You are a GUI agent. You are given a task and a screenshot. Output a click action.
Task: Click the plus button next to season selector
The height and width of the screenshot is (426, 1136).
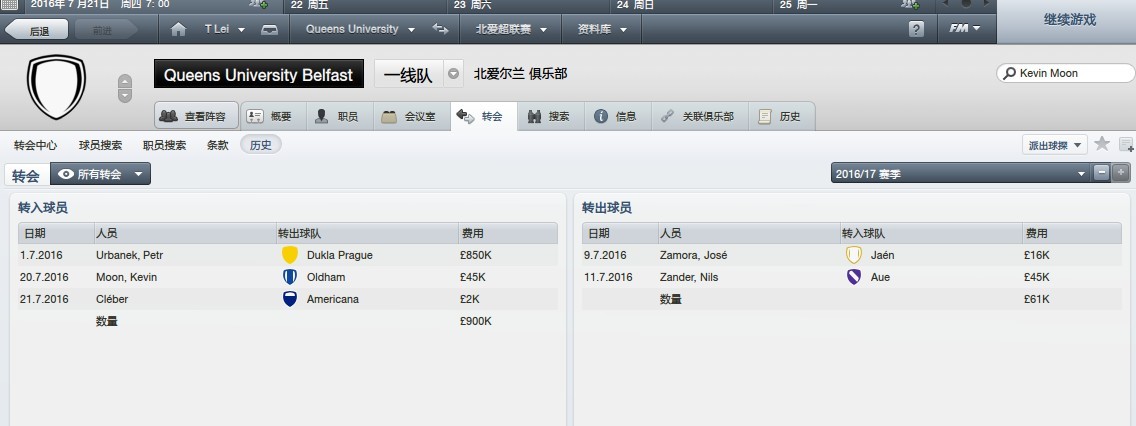coord(1121,173)
